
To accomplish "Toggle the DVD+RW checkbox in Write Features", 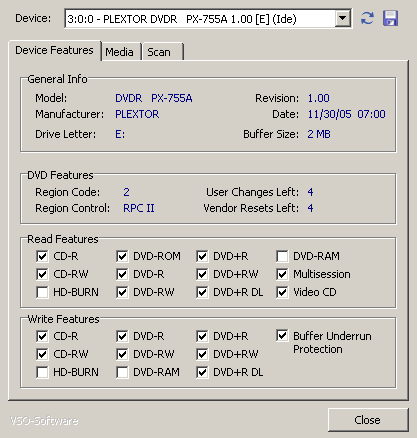I will click(x=202, y=354).
